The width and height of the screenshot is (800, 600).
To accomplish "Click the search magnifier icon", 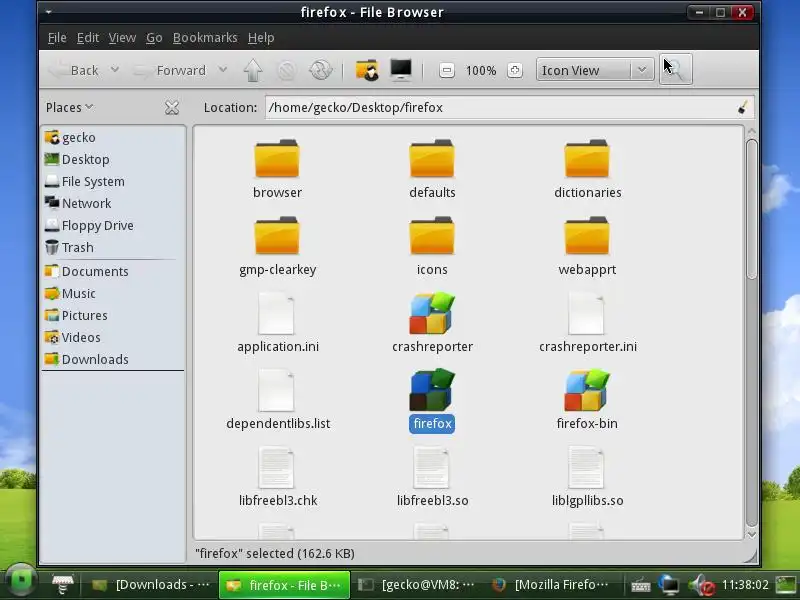I will pyautogui.click(x=676, y=69).
